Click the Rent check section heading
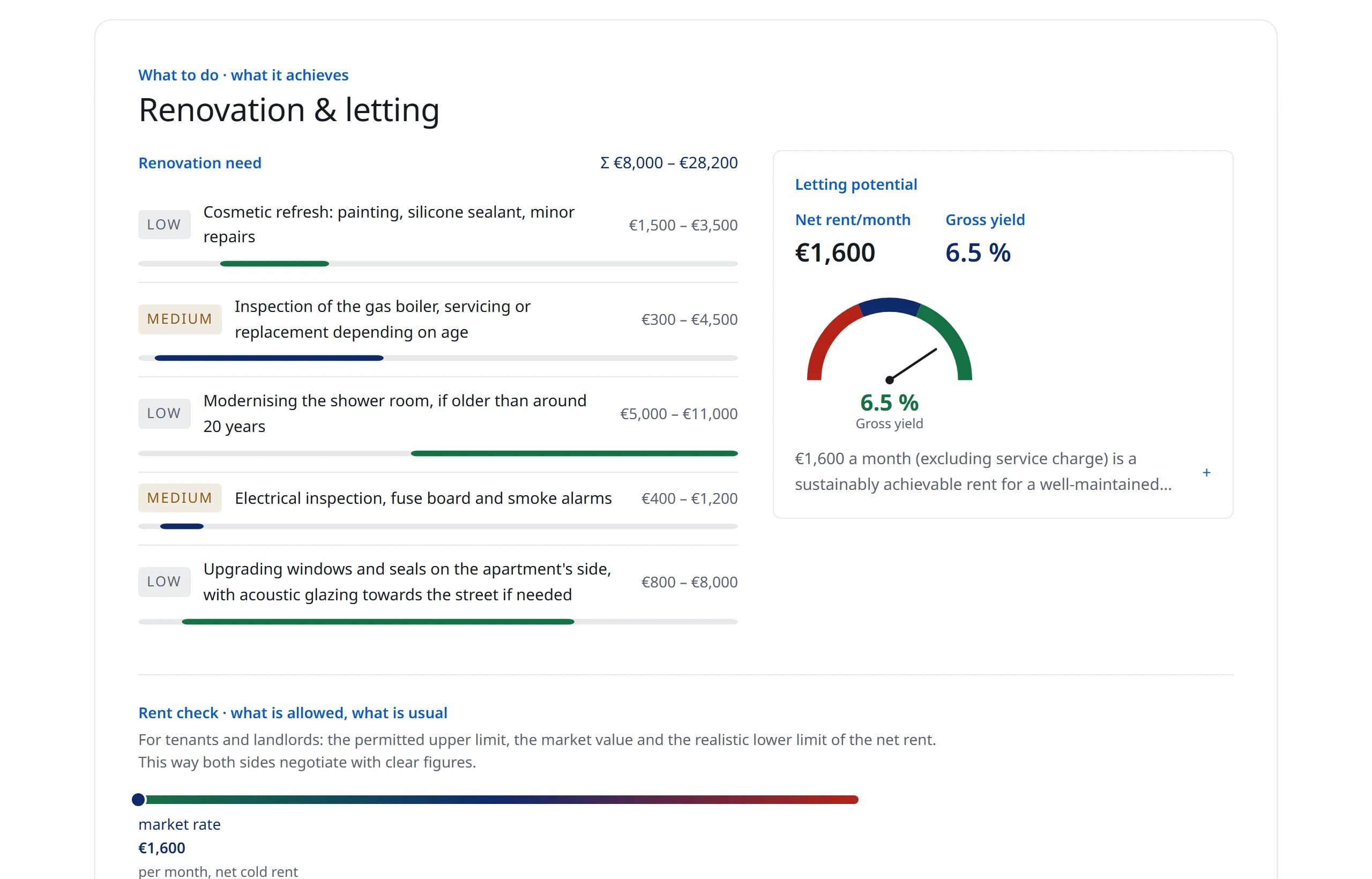The image size is (1372, 879). [293, 713]
